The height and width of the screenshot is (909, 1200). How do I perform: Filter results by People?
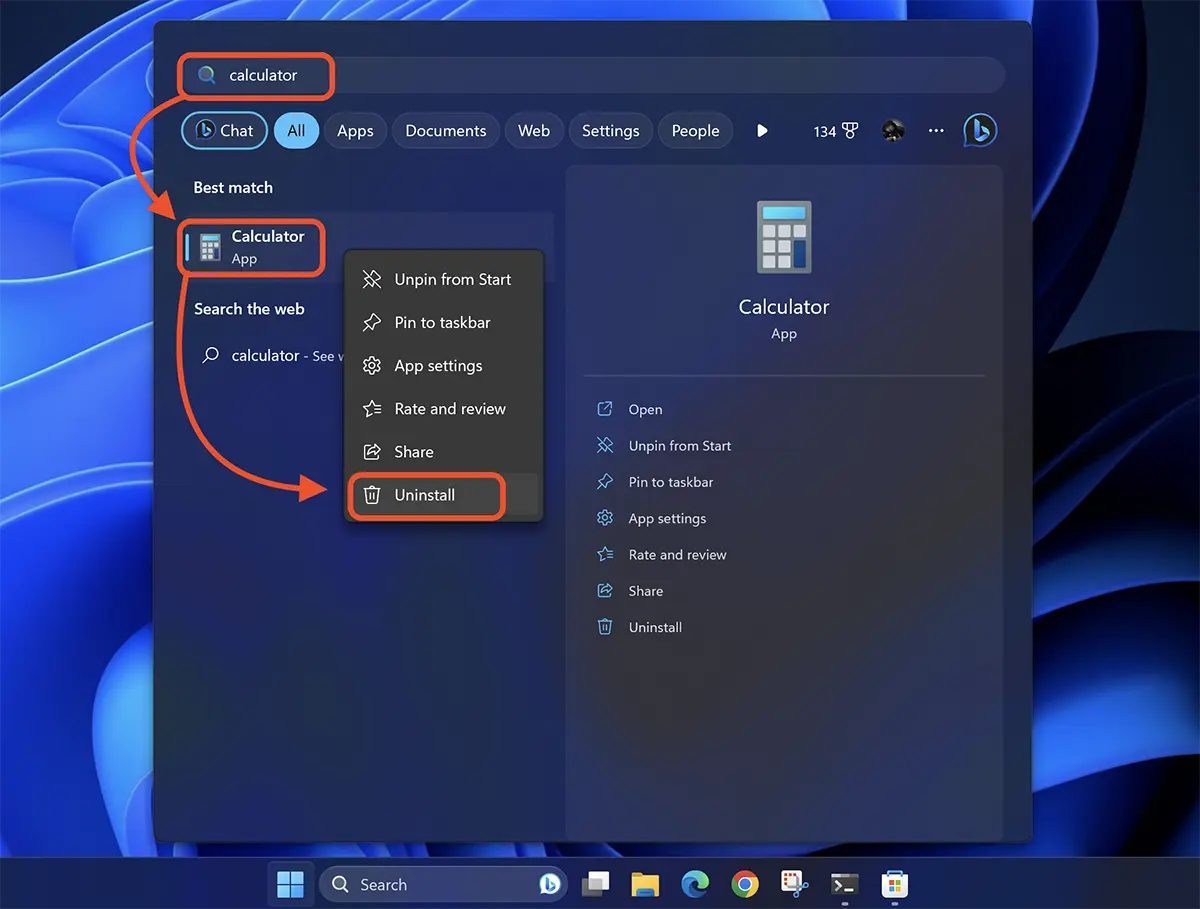click(695, 130)
